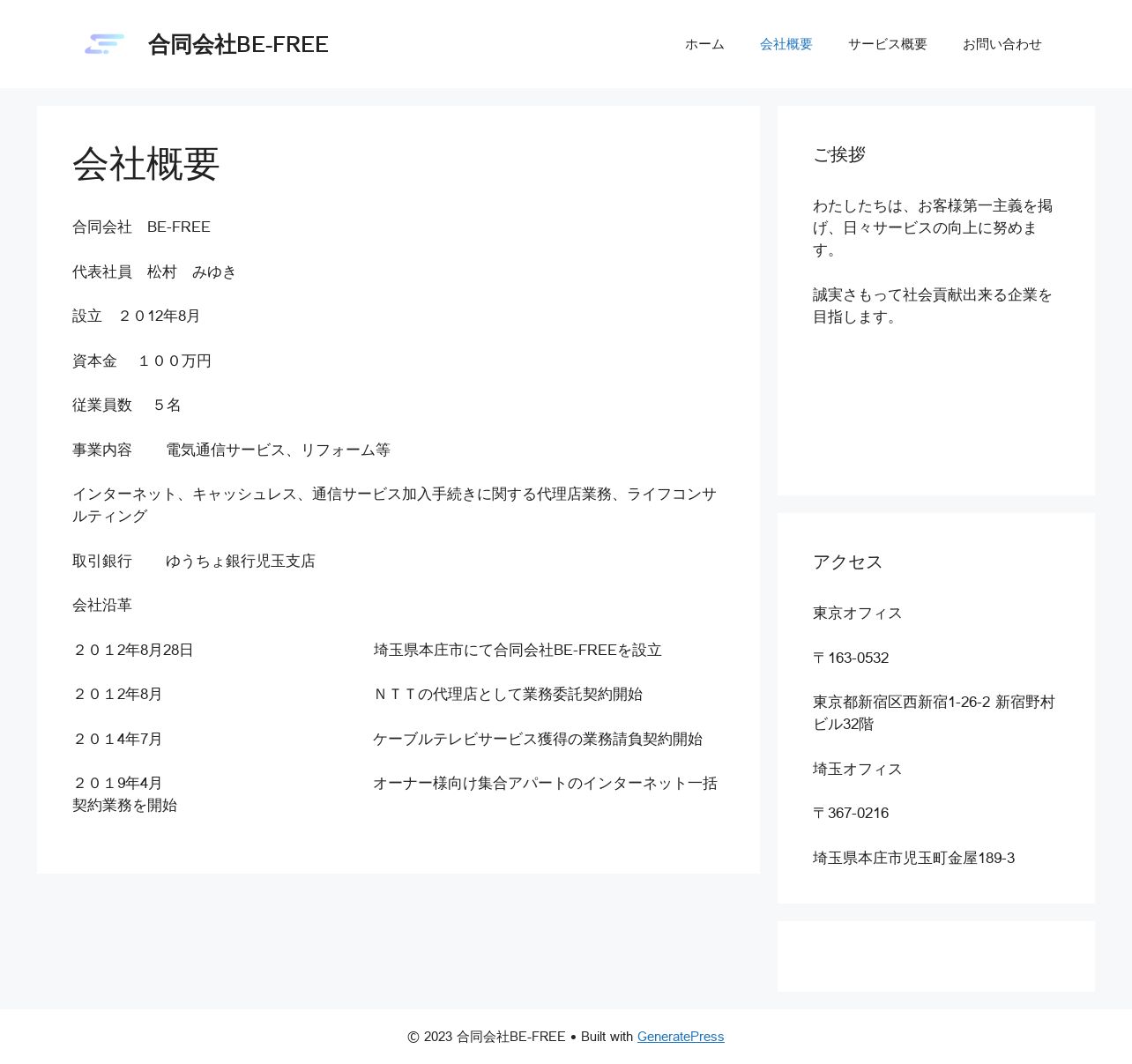Click the 東京都新宿区西新宿1-26-2 address

click(934, 713)
